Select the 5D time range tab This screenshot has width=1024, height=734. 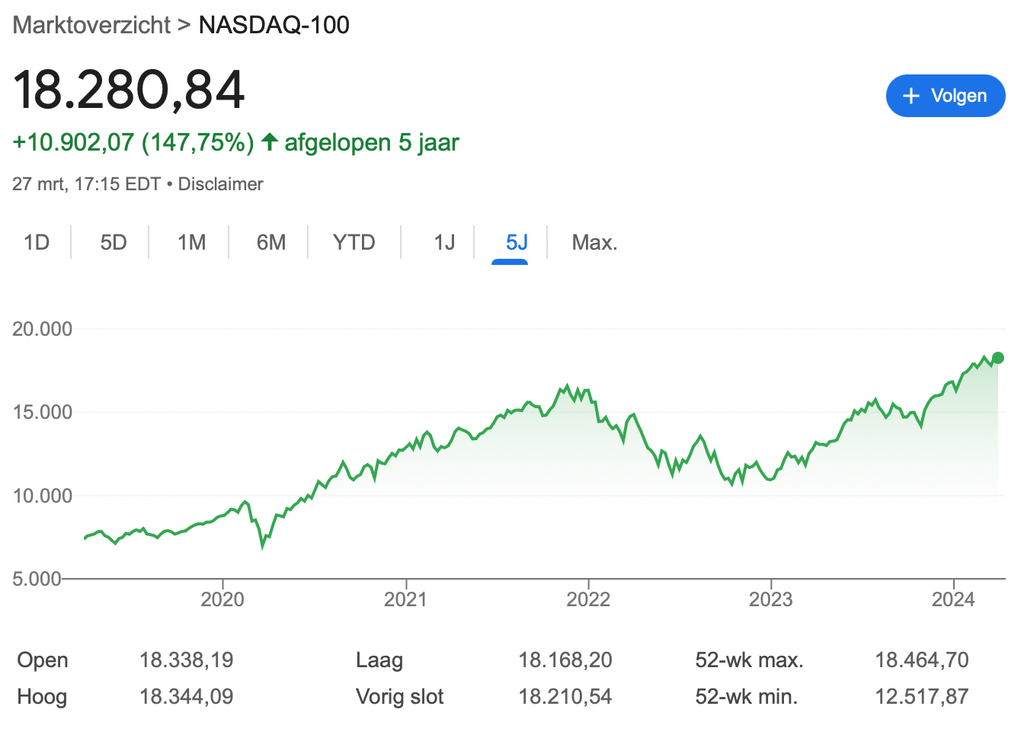tap(113, 242)
